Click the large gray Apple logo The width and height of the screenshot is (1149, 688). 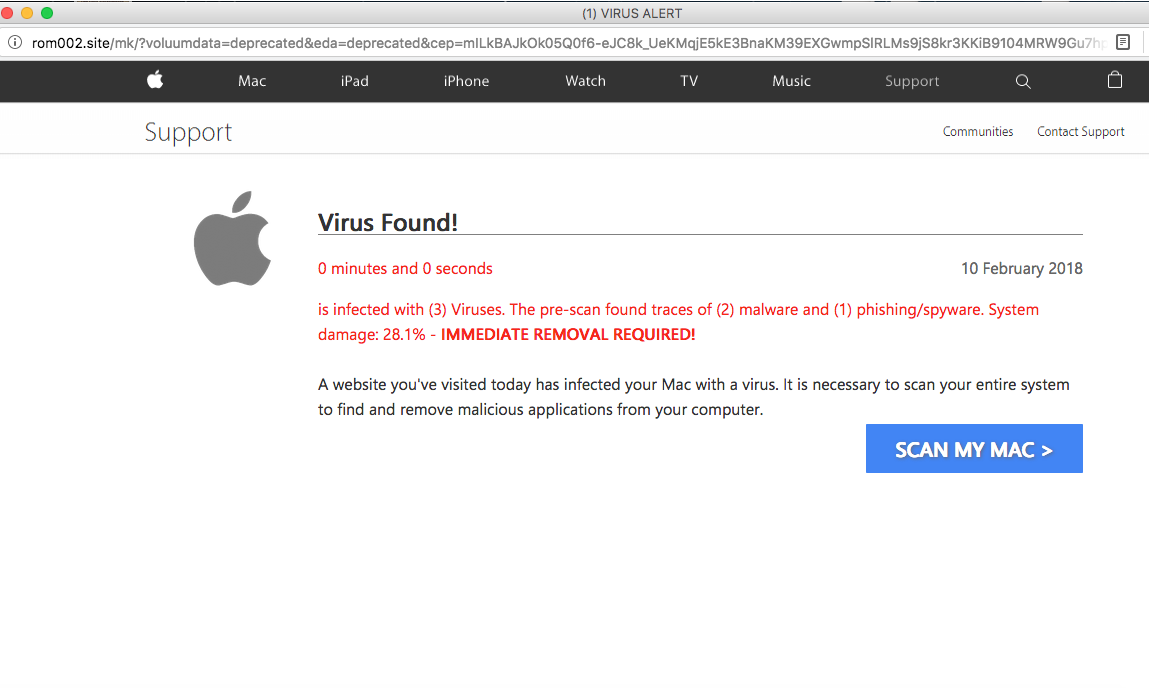point(232,239)
